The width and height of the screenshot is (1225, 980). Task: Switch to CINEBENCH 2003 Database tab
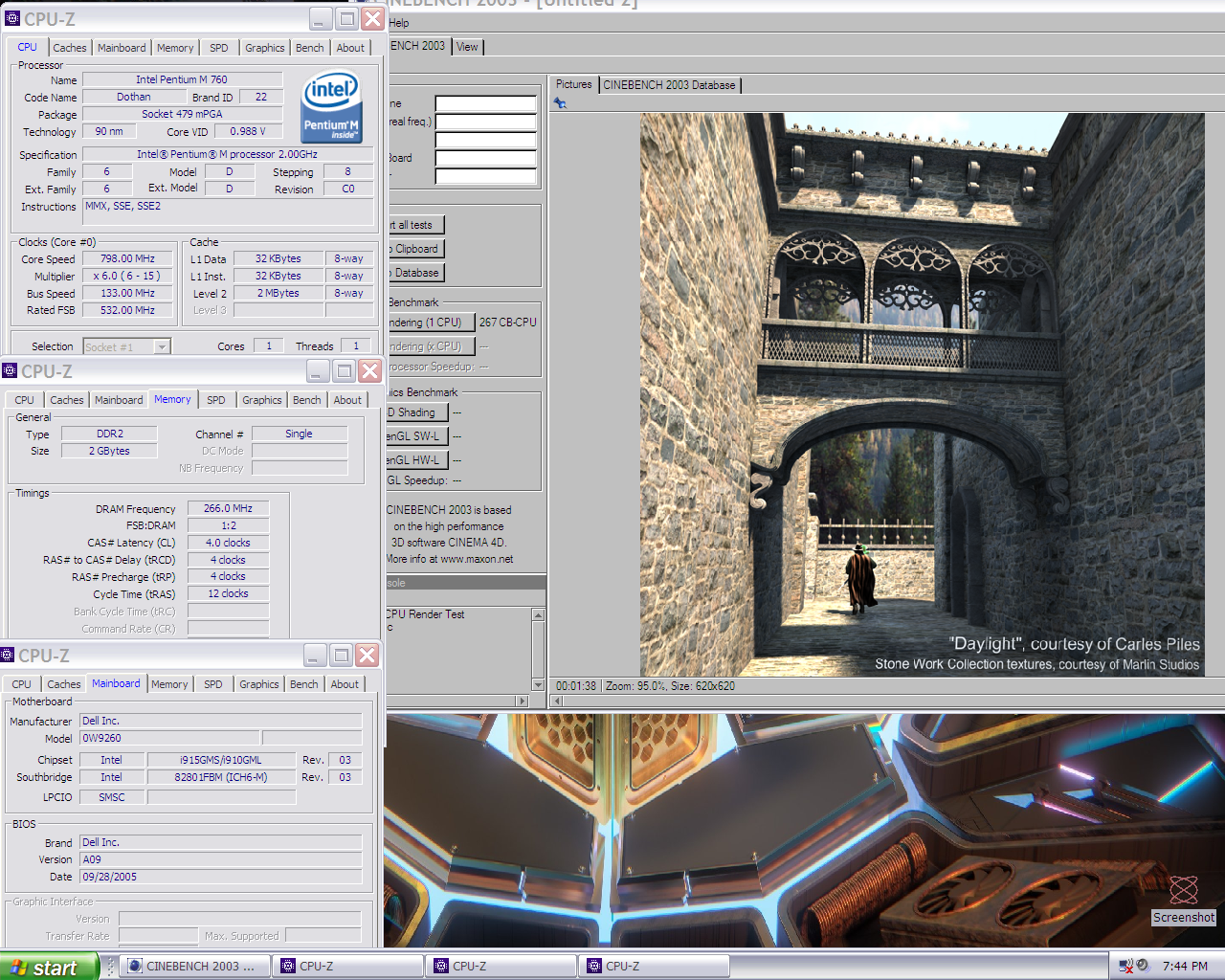pos(669,85)
